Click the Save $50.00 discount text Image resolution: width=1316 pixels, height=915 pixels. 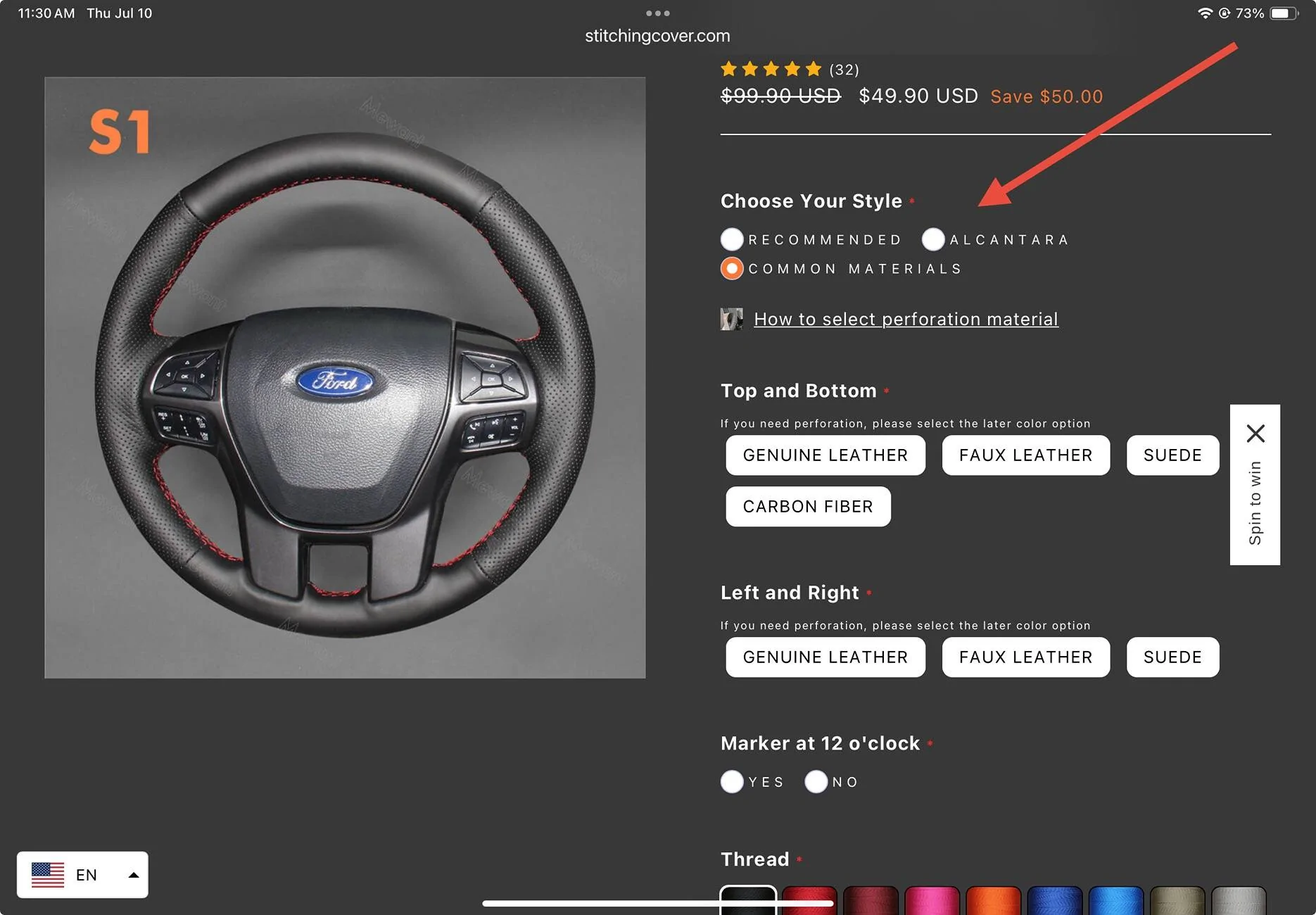pos(1046,96)
